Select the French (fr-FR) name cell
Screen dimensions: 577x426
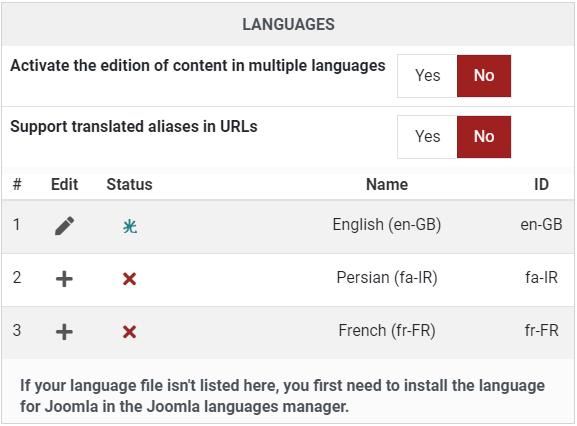click(387, 330)
